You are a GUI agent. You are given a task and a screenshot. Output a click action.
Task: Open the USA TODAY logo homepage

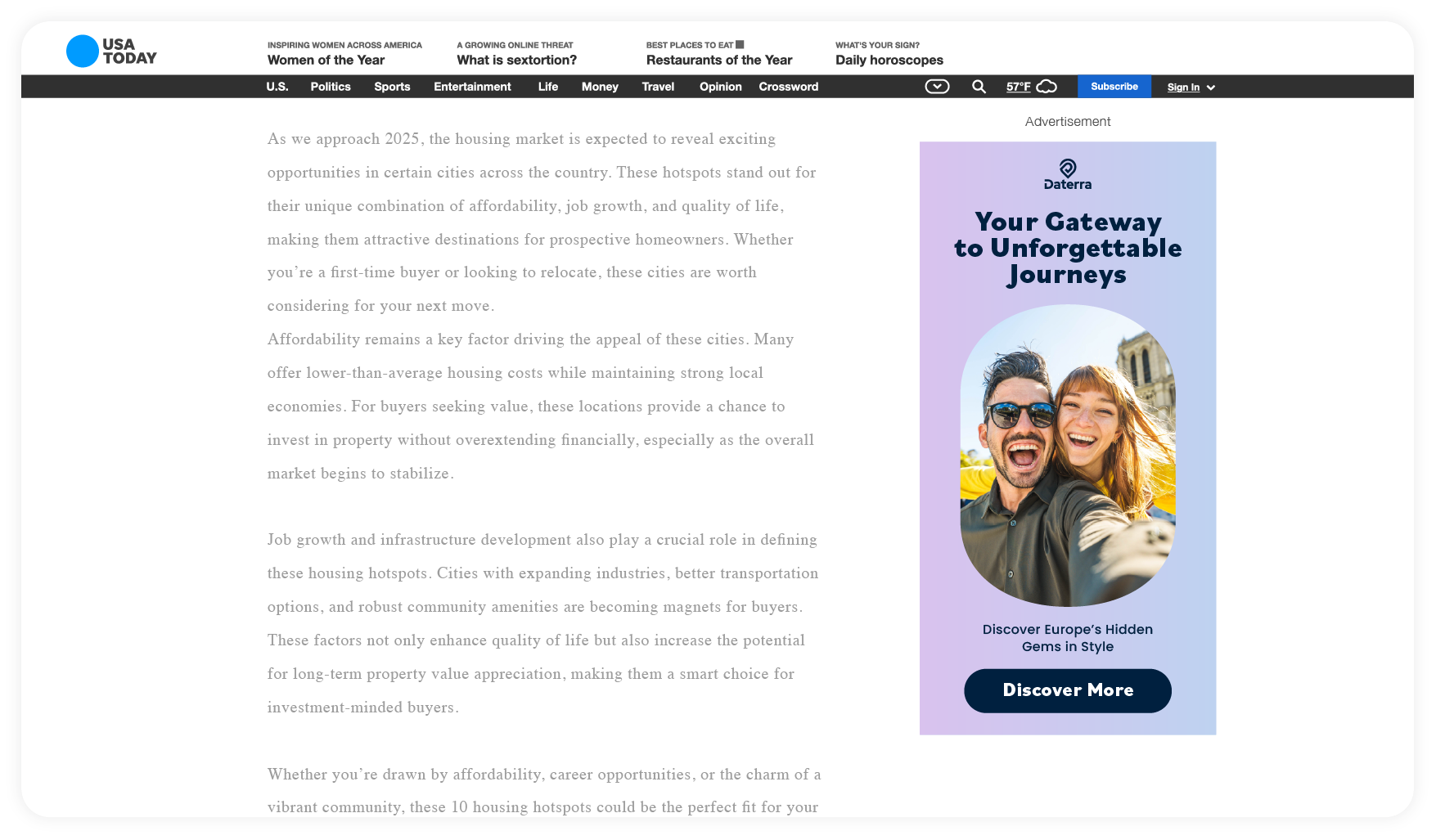[x=111, y=52]
